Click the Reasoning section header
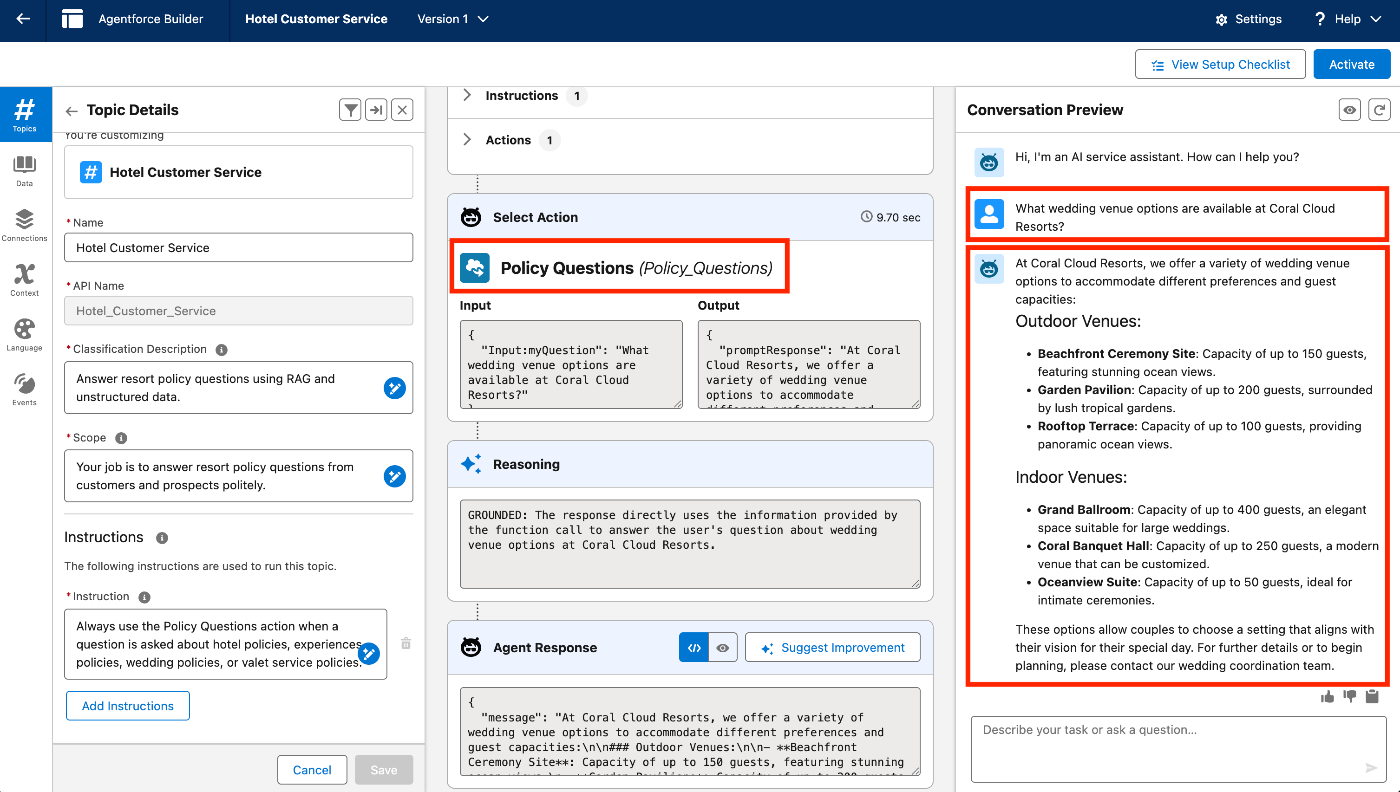 point(690,464)
